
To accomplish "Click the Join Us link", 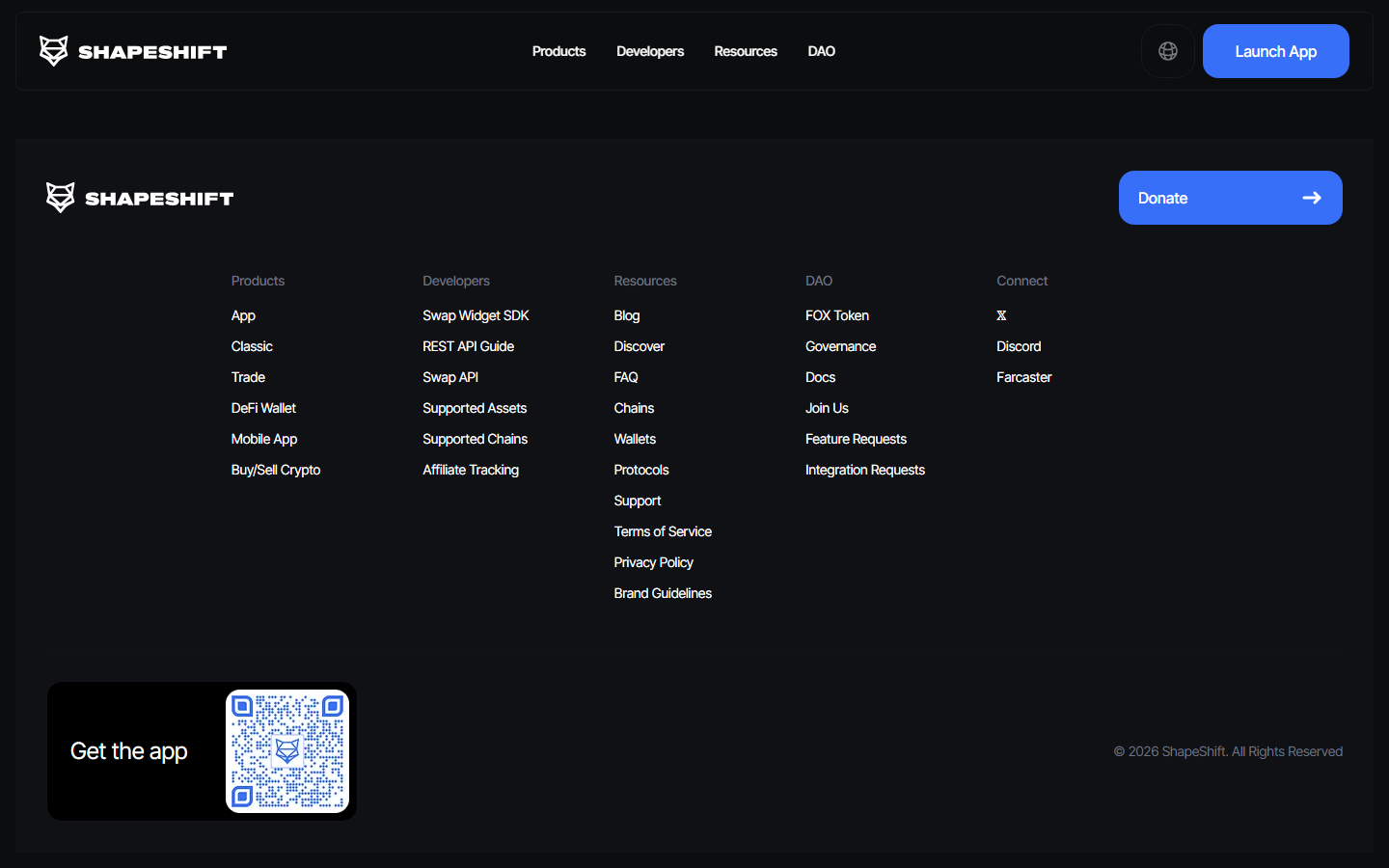I will 827,408.
